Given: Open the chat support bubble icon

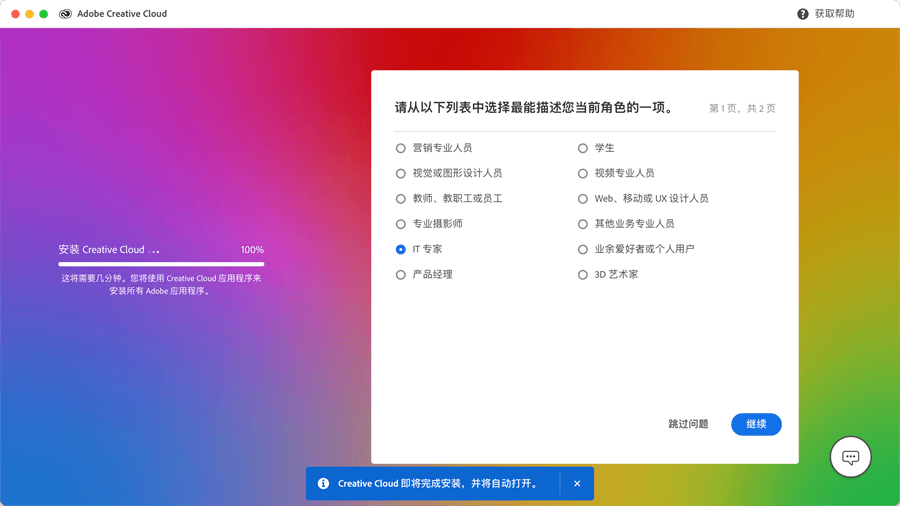Looking at the screenshot, I should pyautogui.click(x=850, y=457).
